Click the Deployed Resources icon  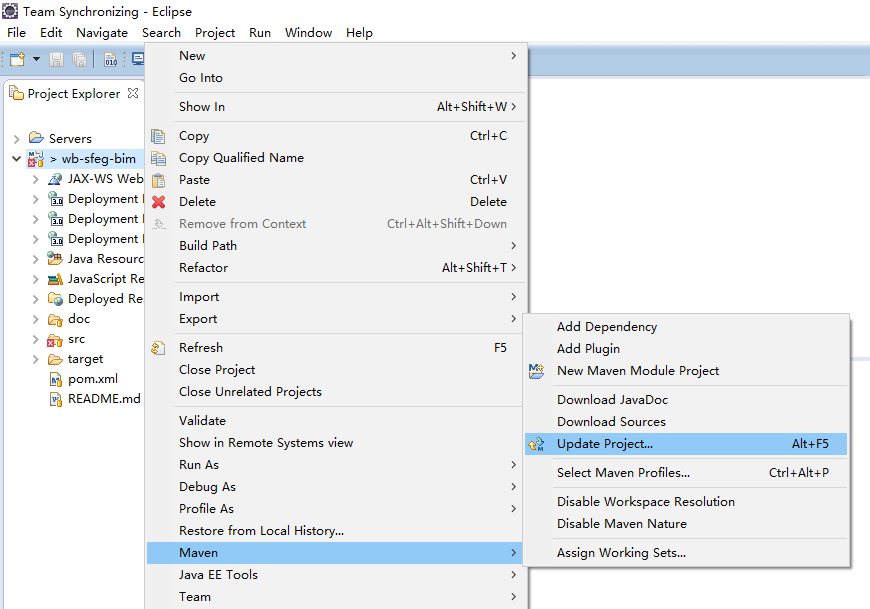pos(55,299)
